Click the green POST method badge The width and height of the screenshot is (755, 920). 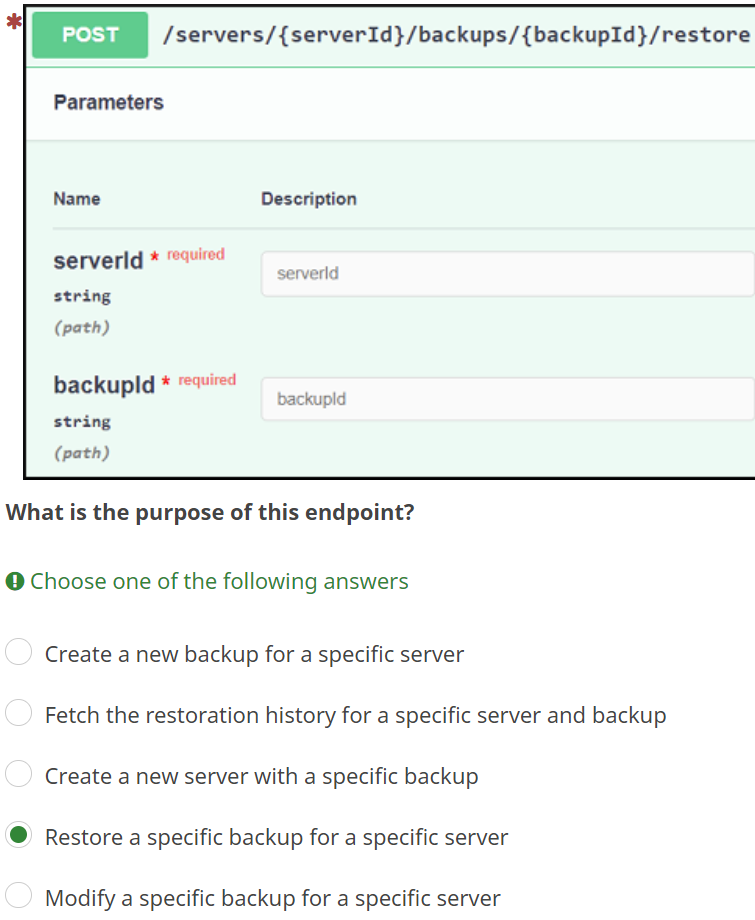[90, 35]
